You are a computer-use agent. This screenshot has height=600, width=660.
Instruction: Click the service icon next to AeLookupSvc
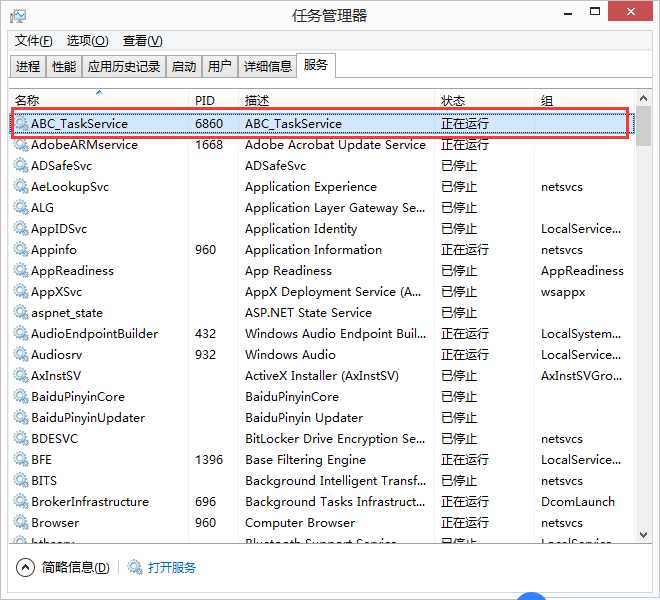[21, 187]
